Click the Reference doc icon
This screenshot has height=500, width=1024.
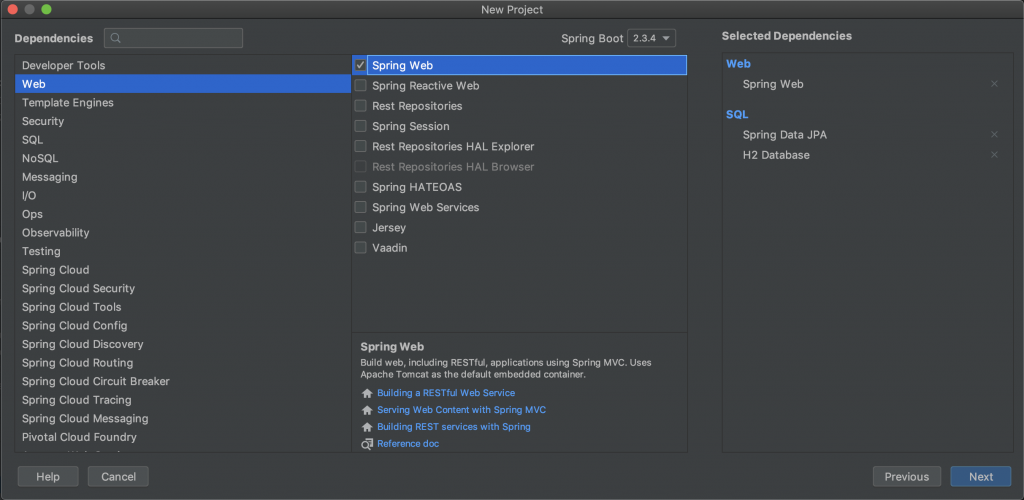click(x=367, y=444)
